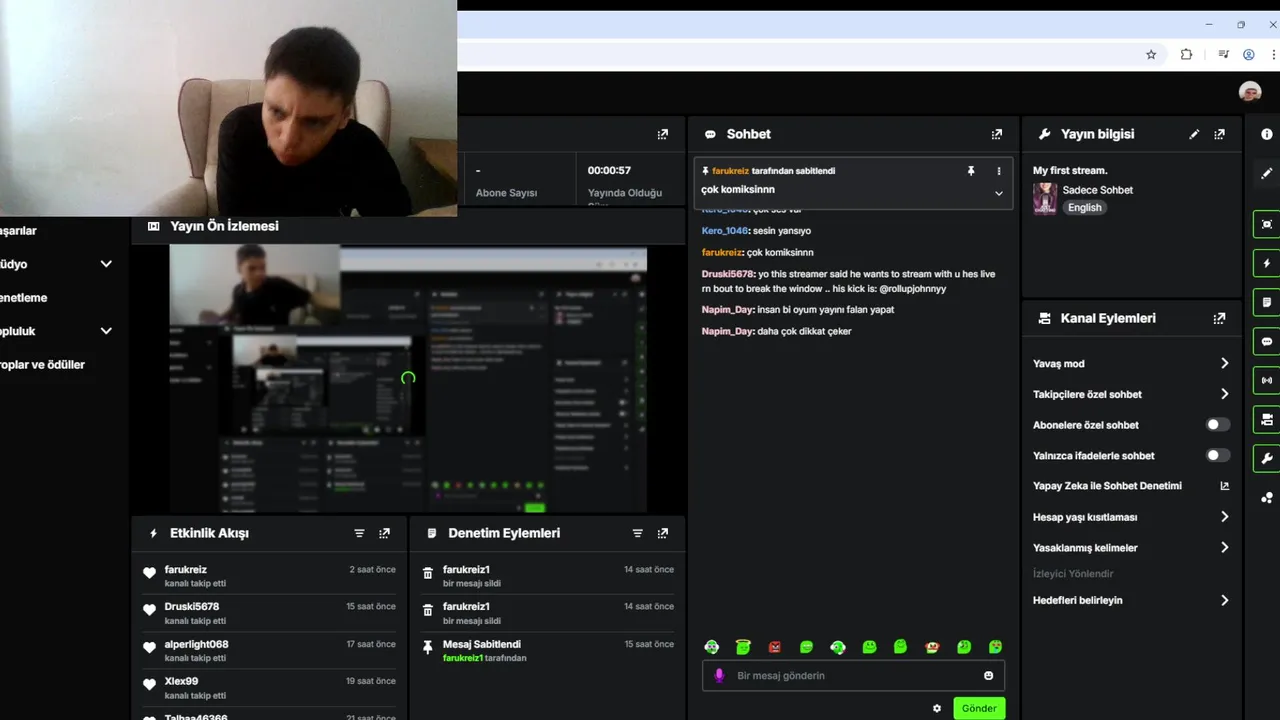Toggle activity feed panel via lightning sidebar icon

point(1267,263)
